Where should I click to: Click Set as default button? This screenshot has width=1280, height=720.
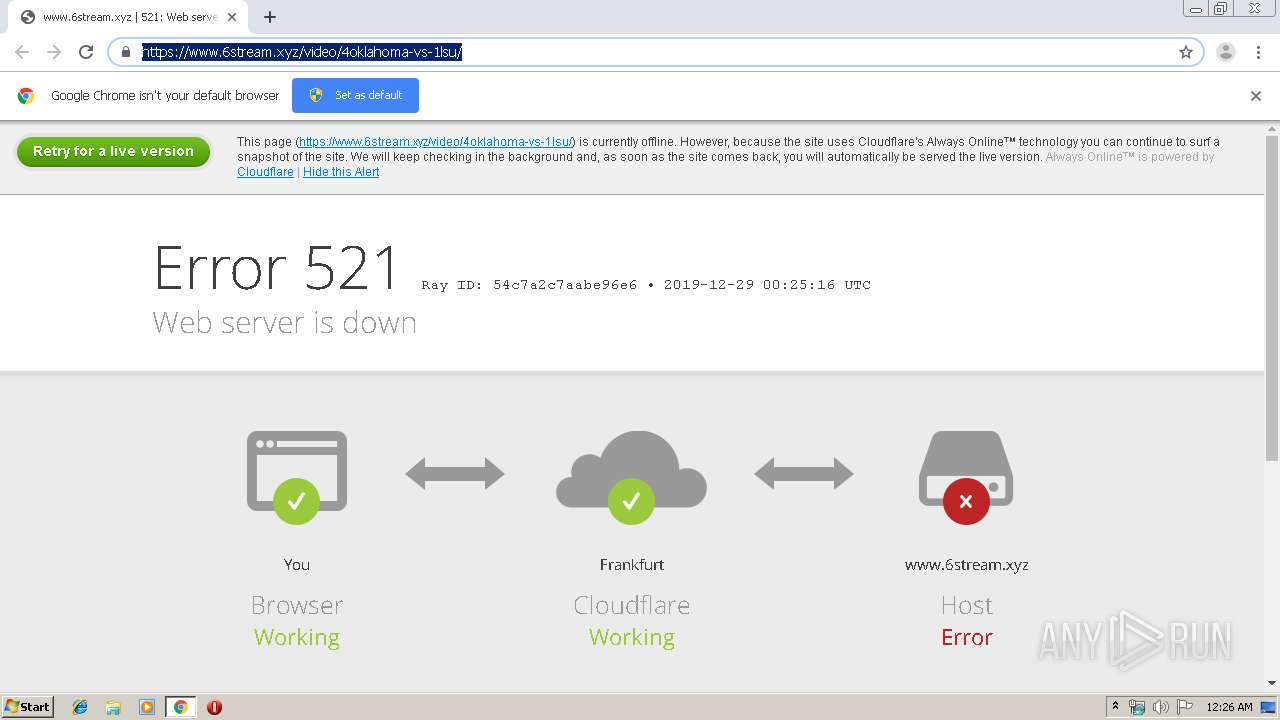point(355,95)
